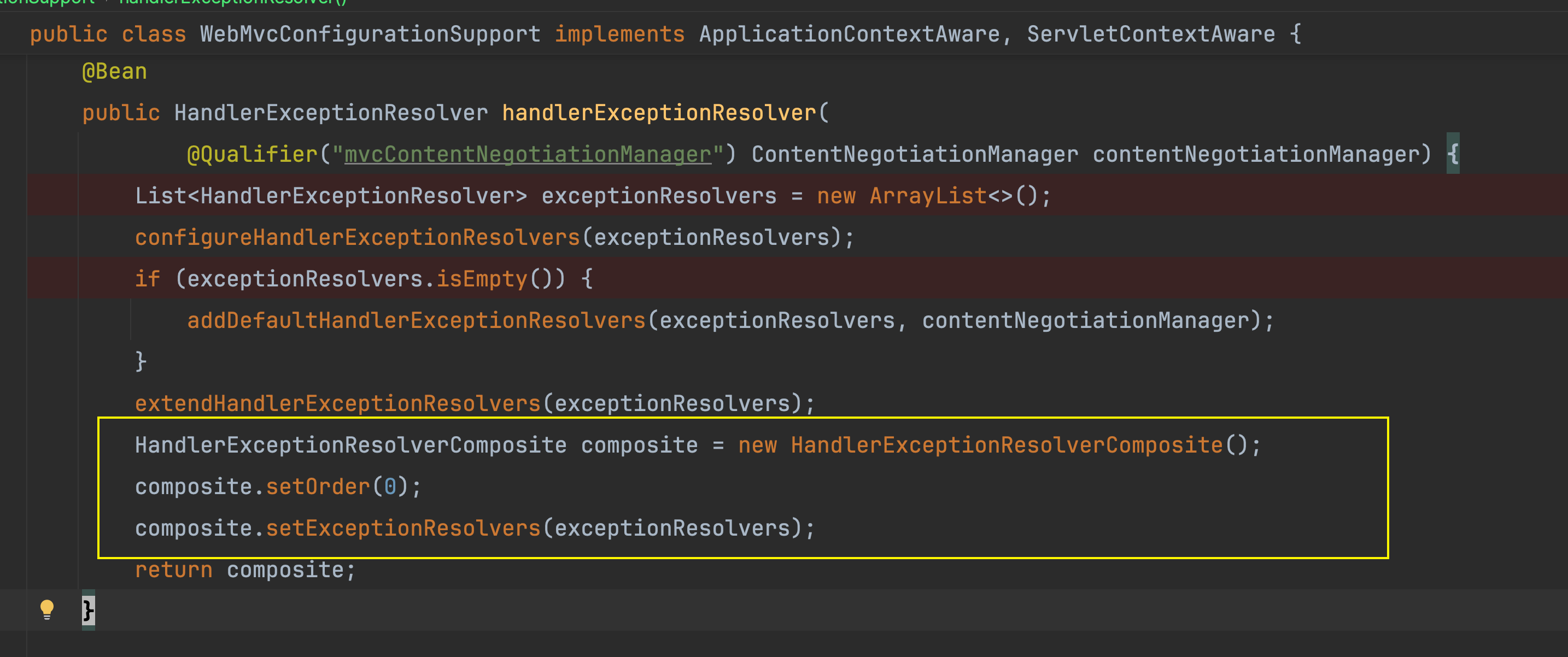This screenshot has width=1568, height=657.
Task: Click the new ArrayList constructor call
Action: pos(927,196)
